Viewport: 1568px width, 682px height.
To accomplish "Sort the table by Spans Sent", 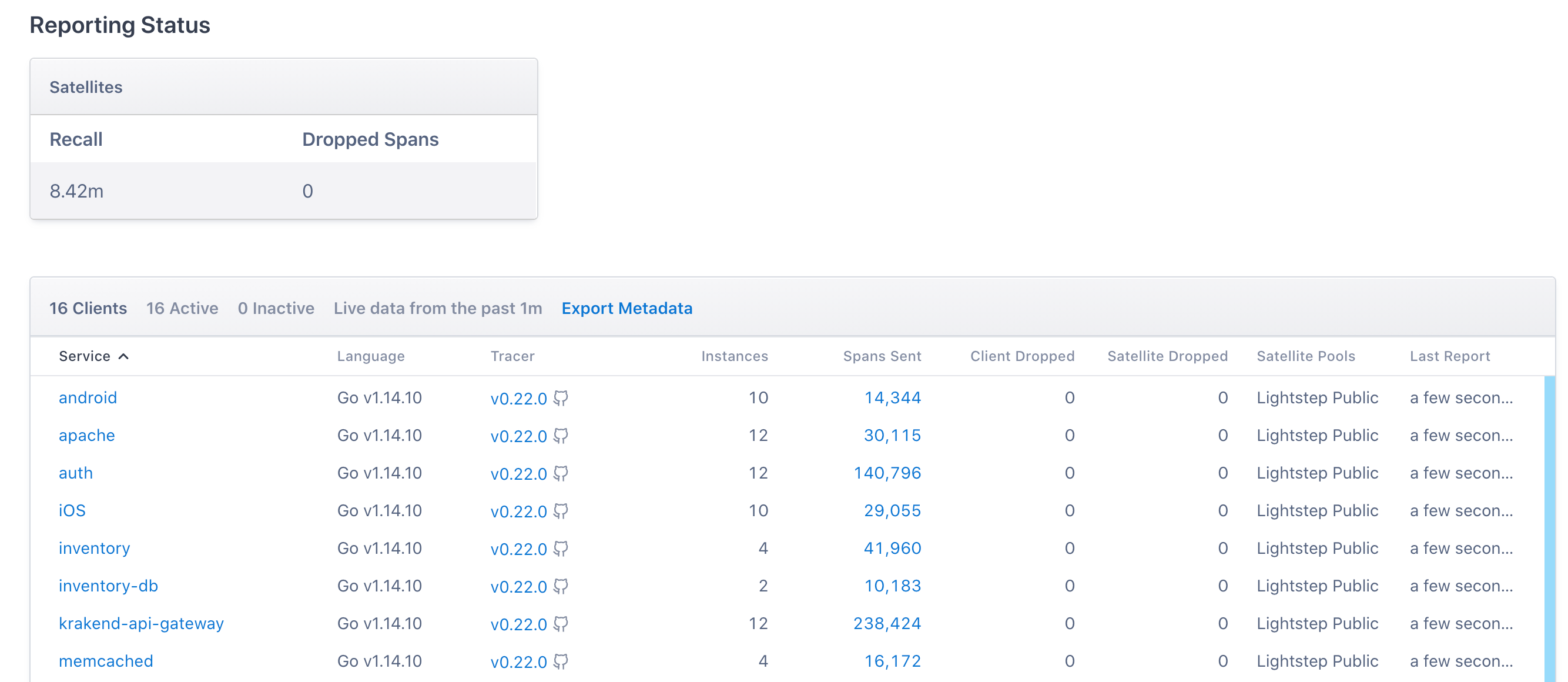I will pyautogui.click(x=882, y=356).
